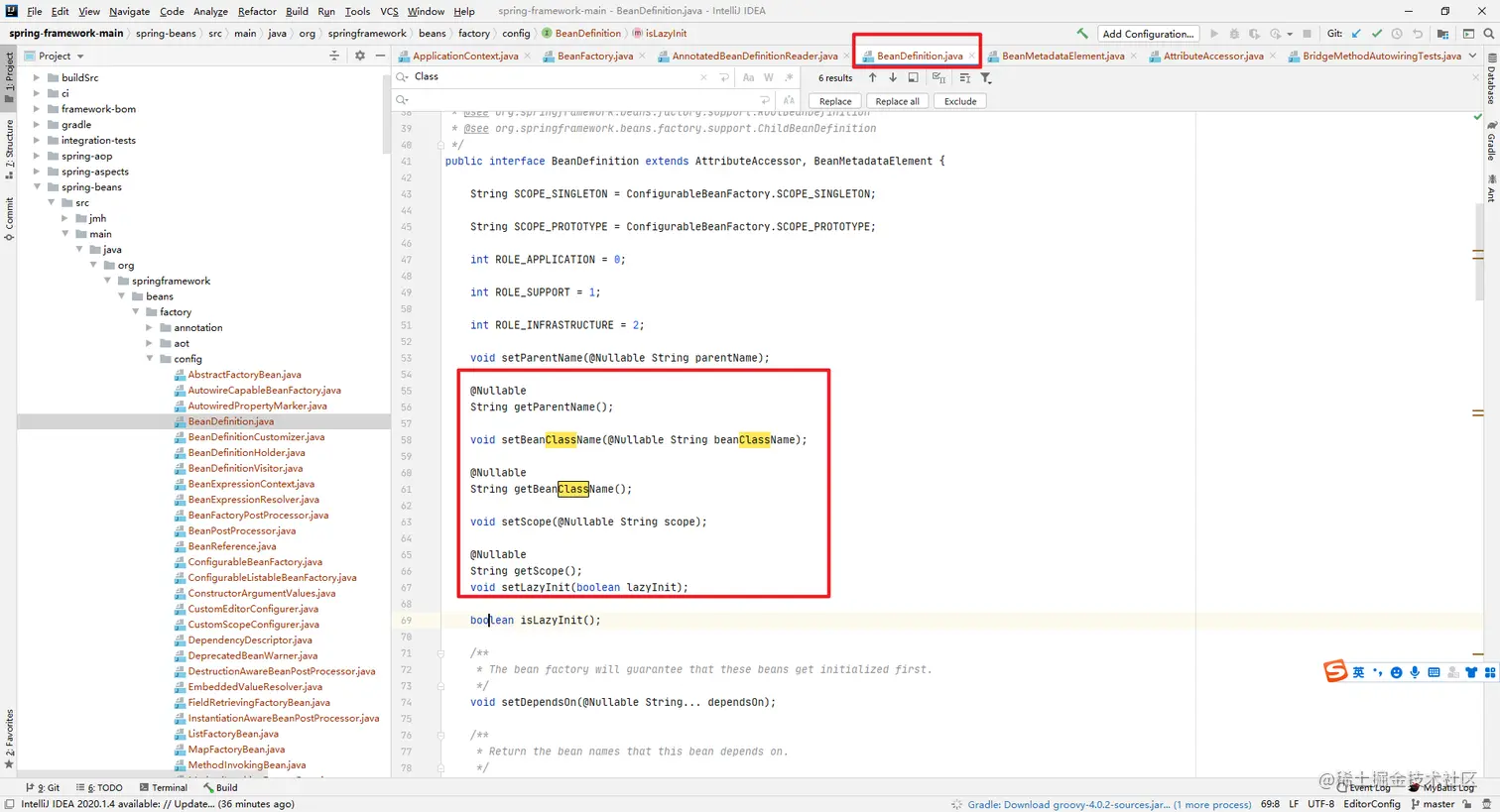Click Select All Occurrences icon
This screenshot has height=812, width=1500.
click(938, 77)
